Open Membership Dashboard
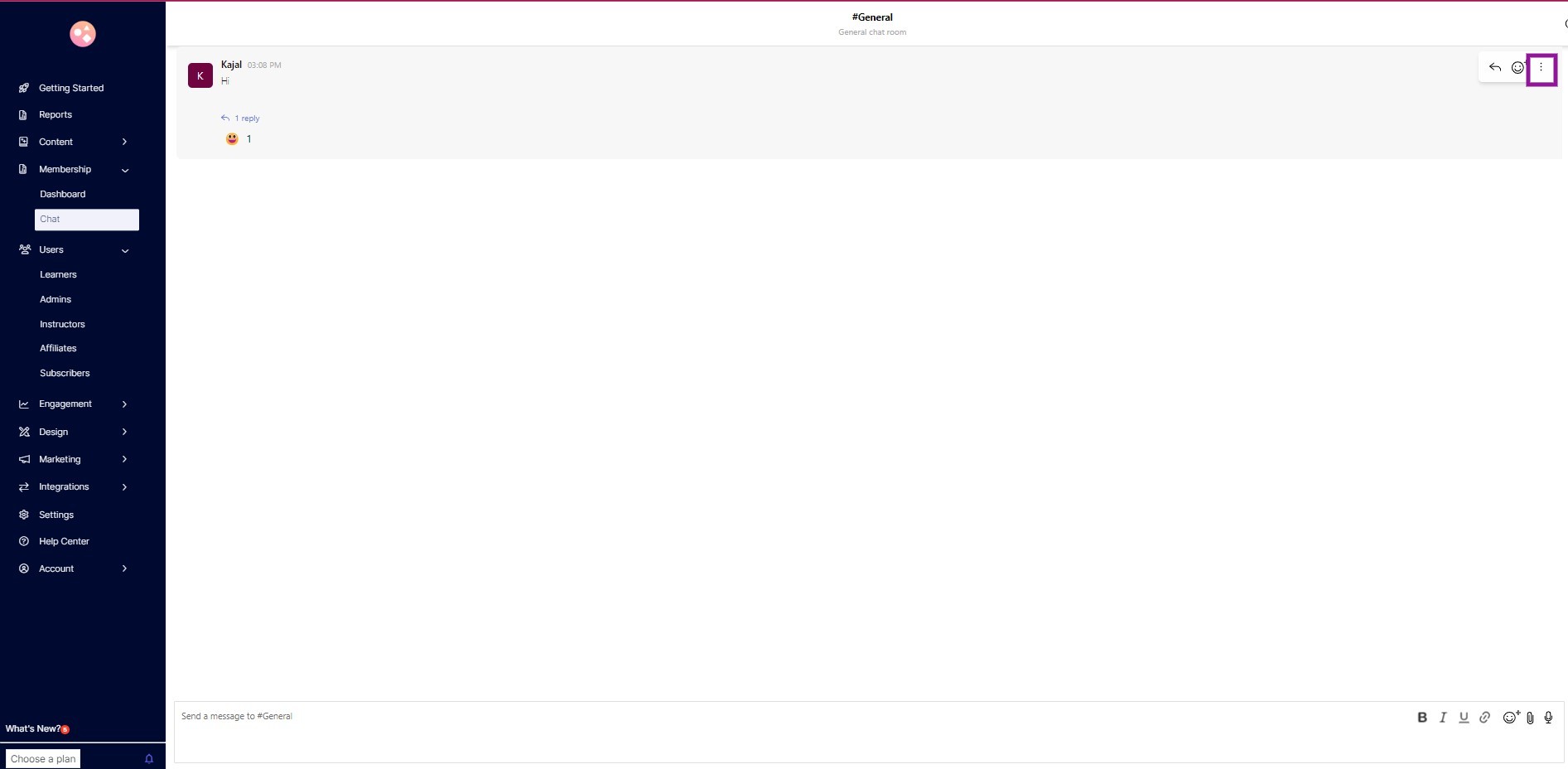Viewport: 1568px width, 769px height. (63, 194)
